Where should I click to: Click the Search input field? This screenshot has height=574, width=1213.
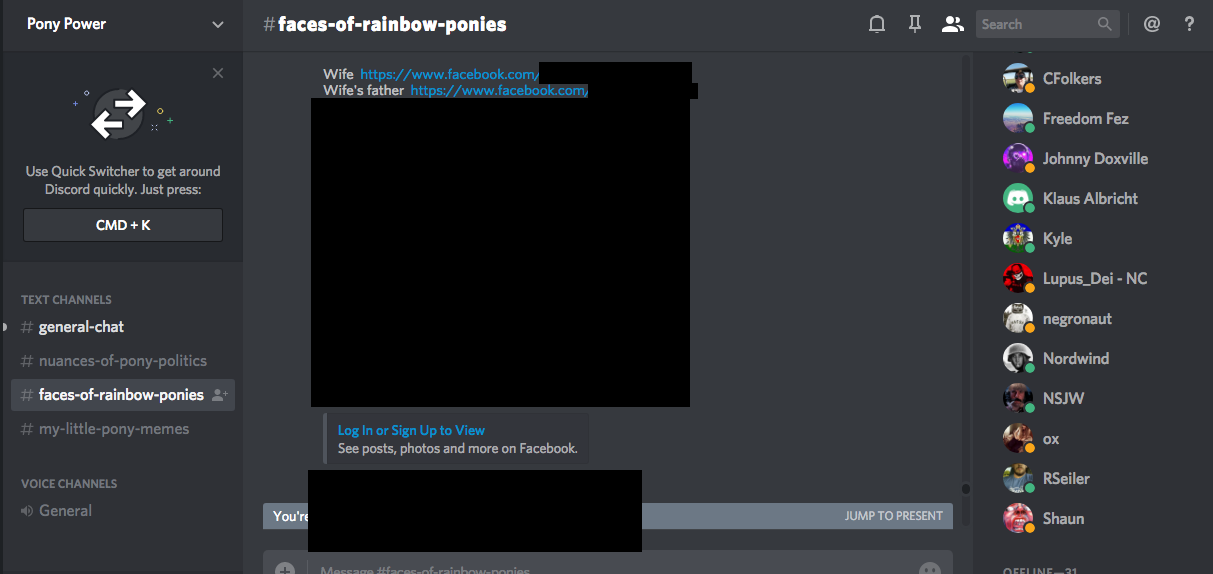click(x=1036, y=24)
